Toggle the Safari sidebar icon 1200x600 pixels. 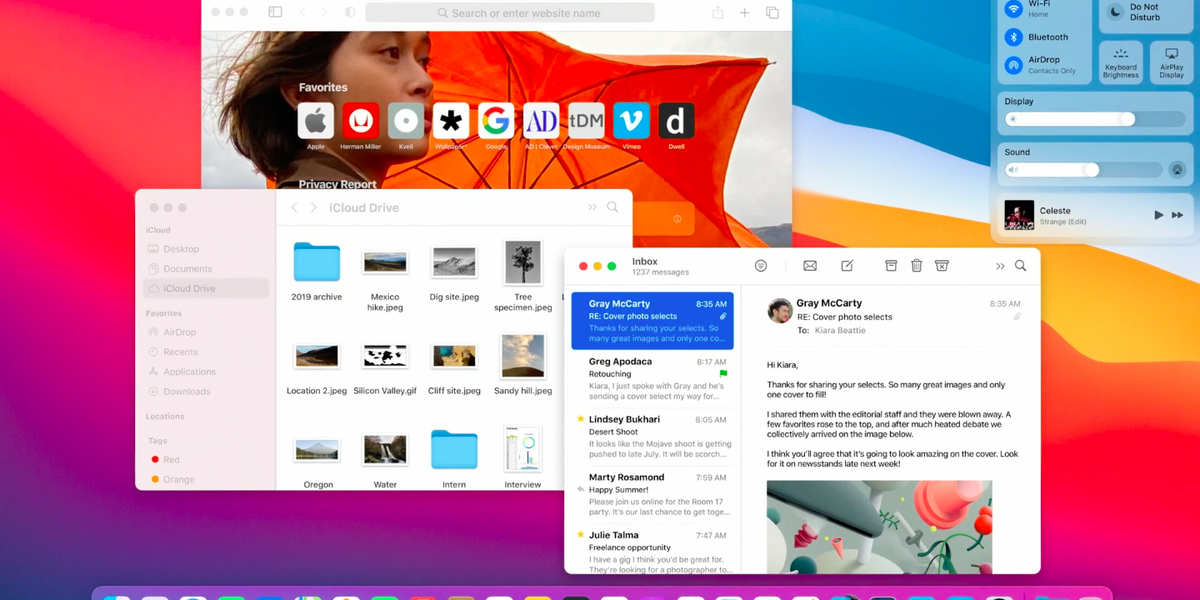pos(275,12)
